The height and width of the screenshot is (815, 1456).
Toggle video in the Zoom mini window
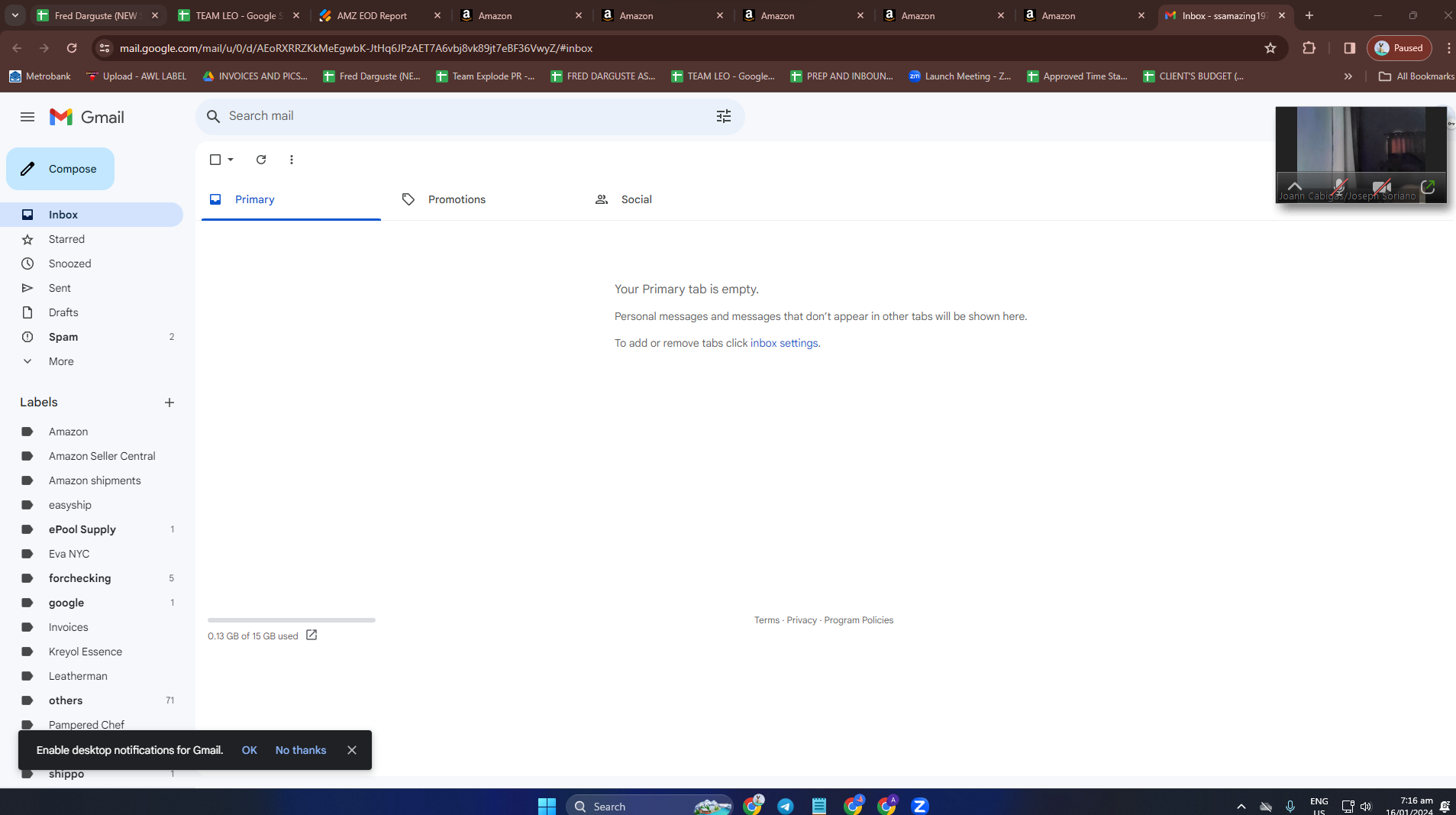[1382, 186]
